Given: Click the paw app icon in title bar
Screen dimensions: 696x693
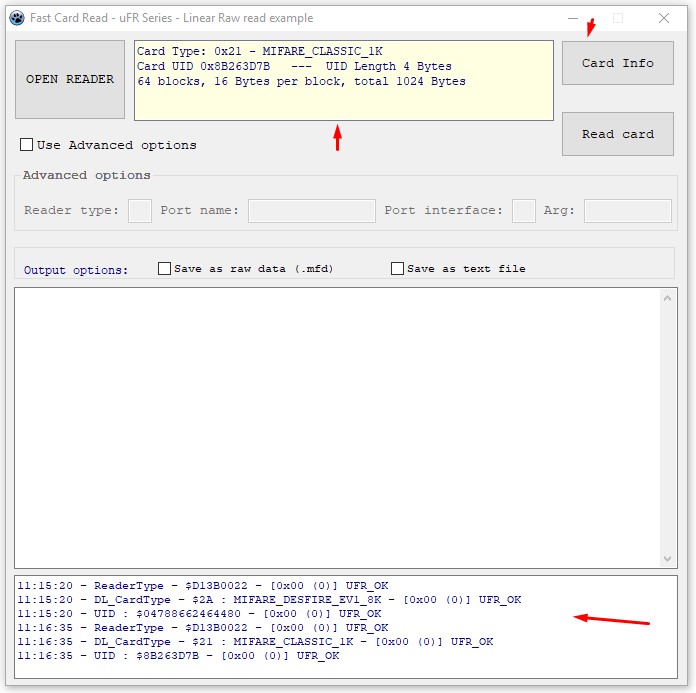Looking at the screenshot, I should pos(17,18).
